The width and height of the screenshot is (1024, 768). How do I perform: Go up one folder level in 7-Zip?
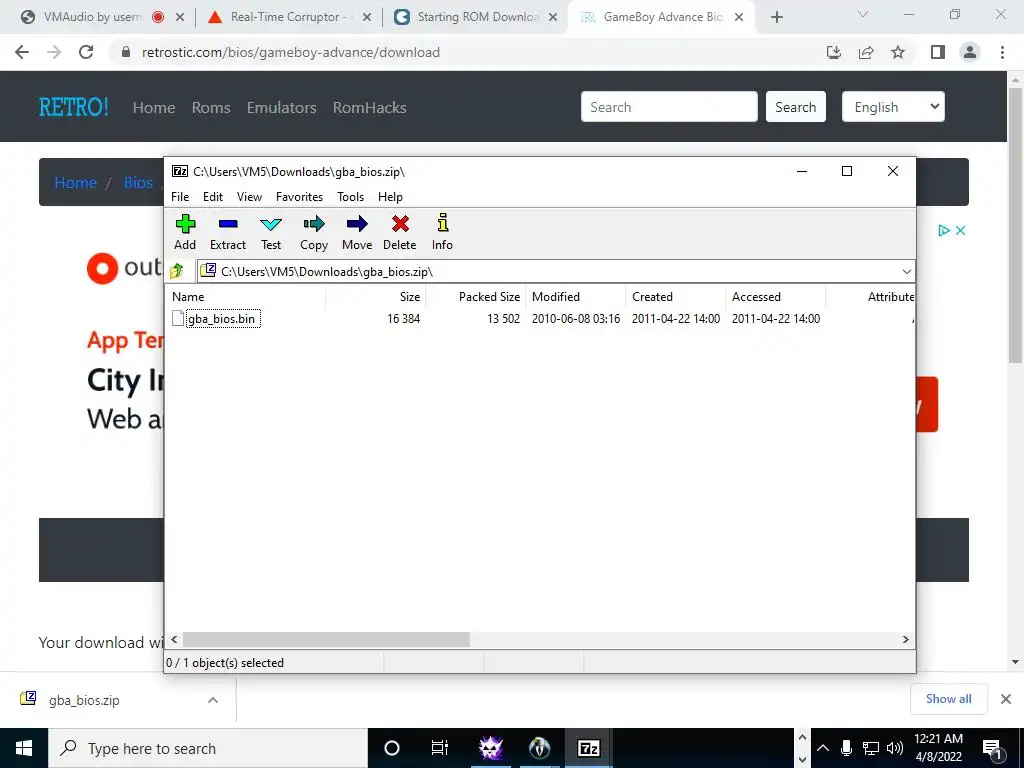point(177,271)
